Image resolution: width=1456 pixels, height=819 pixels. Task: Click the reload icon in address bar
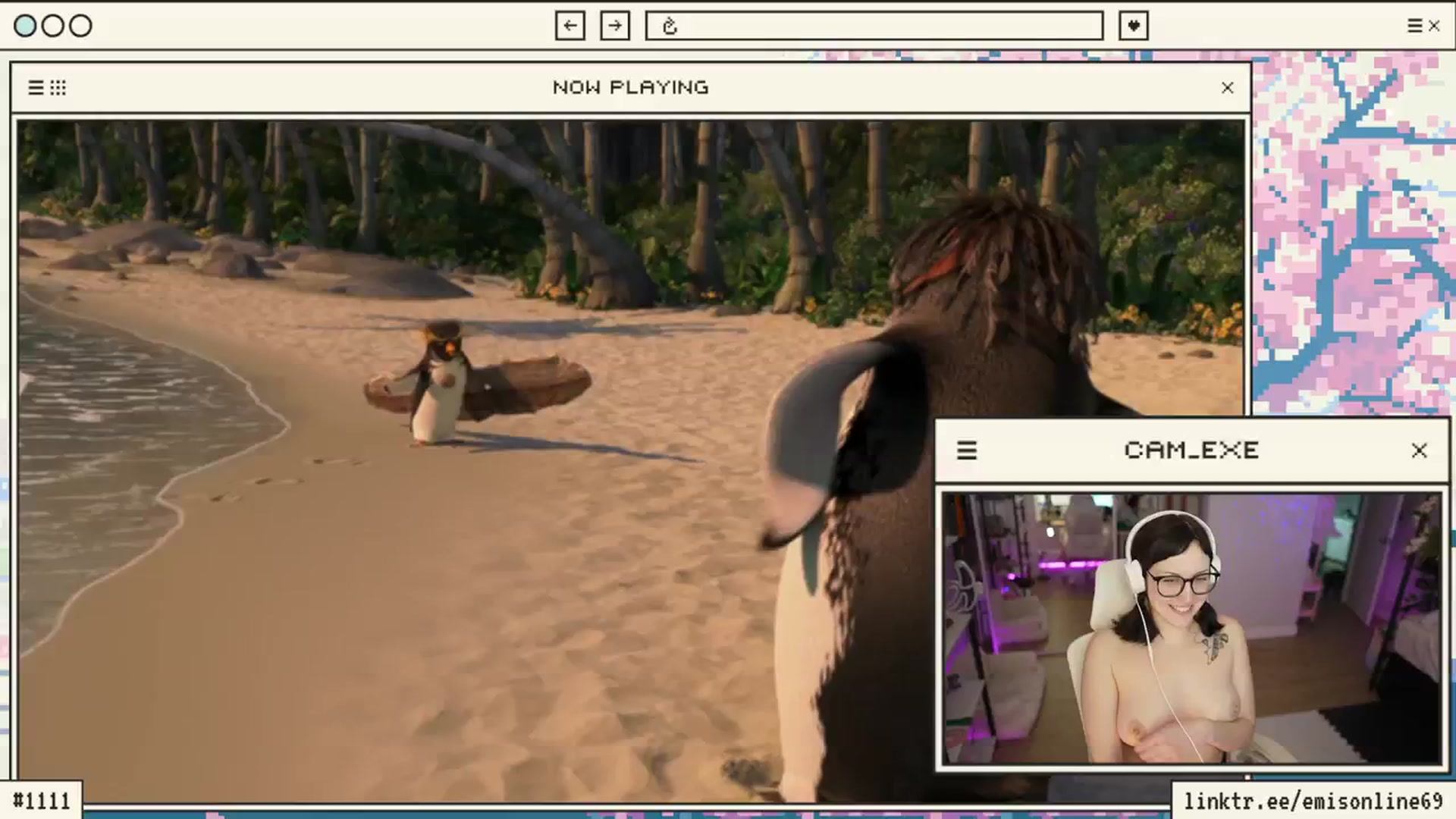[669, 27]
